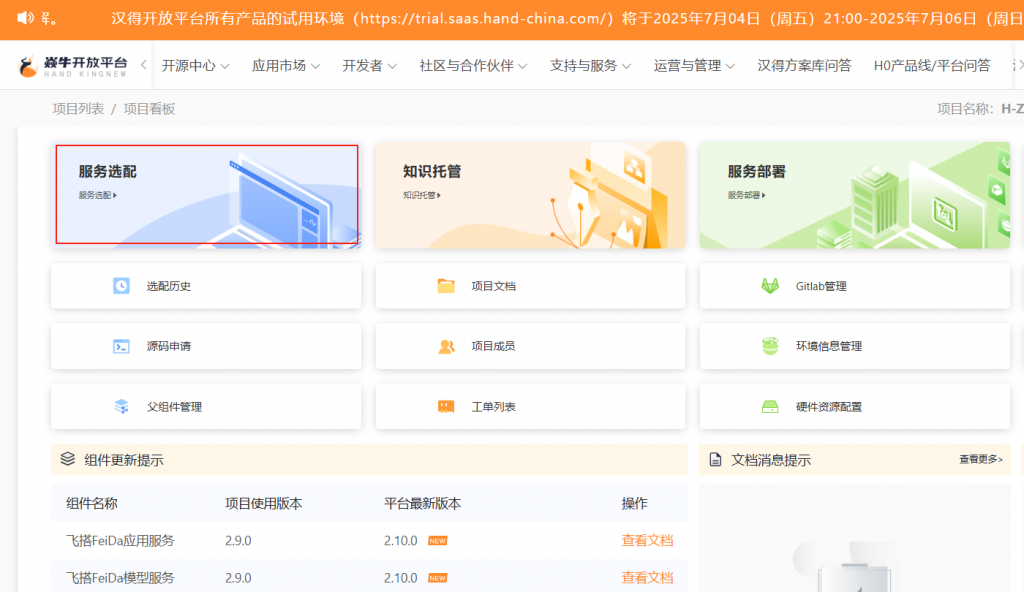The width and height of the screenshot is (1024, 592).
Task: Expand the 运营与管理 dropdown menu
Action: coord(694,66)
